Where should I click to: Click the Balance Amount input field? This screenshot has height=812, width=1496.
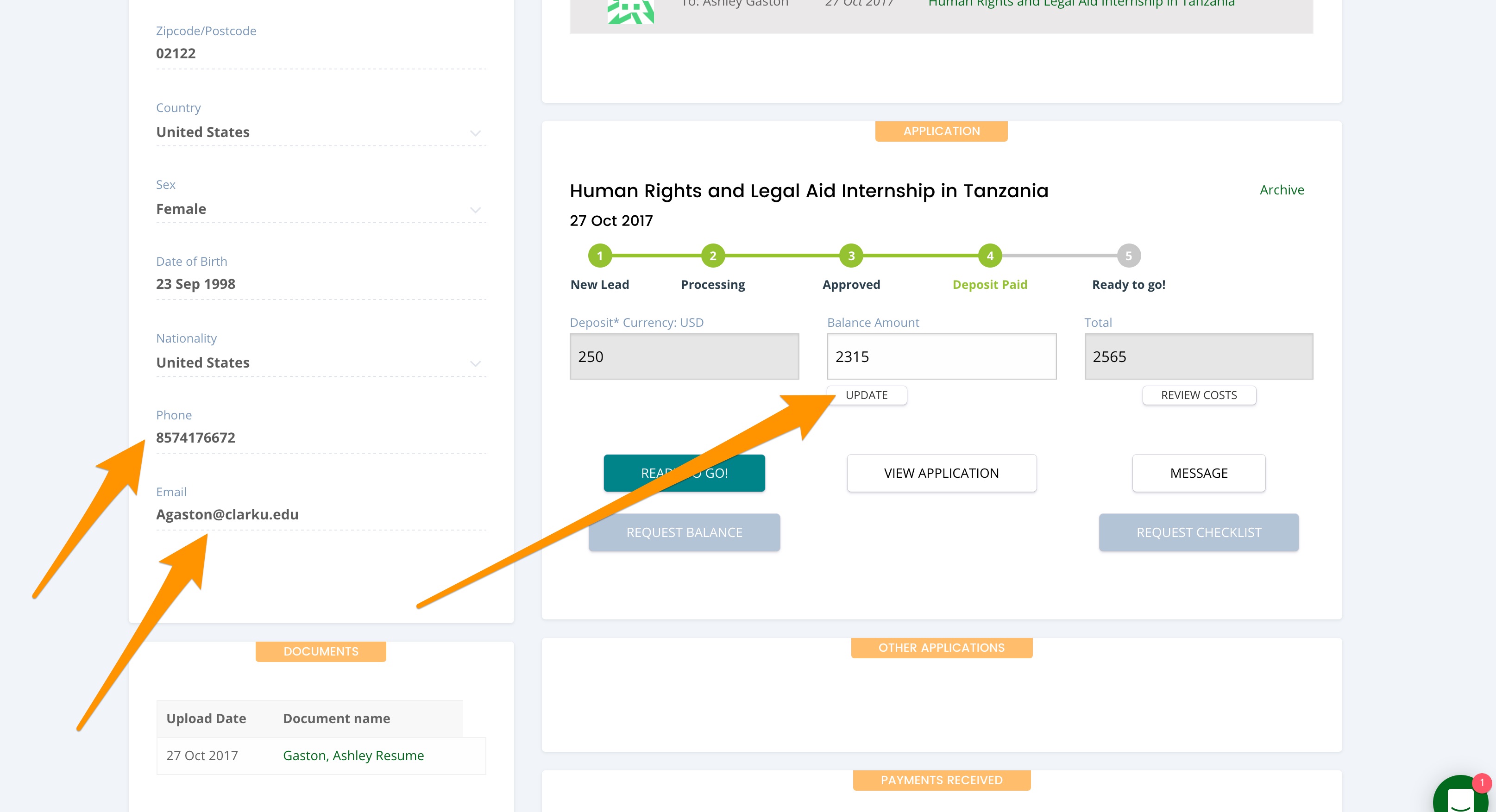click(x=941, y=356)
